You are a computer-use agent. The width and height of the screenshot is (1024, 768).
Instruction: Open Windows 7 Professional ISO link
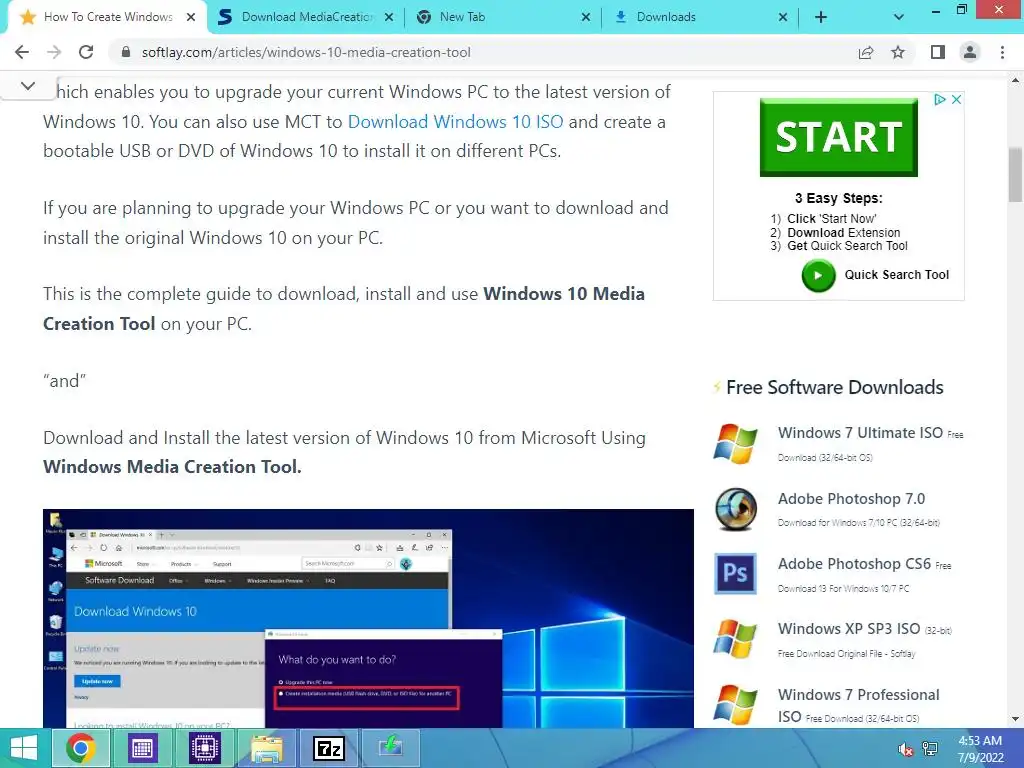[x=858, y=705]
